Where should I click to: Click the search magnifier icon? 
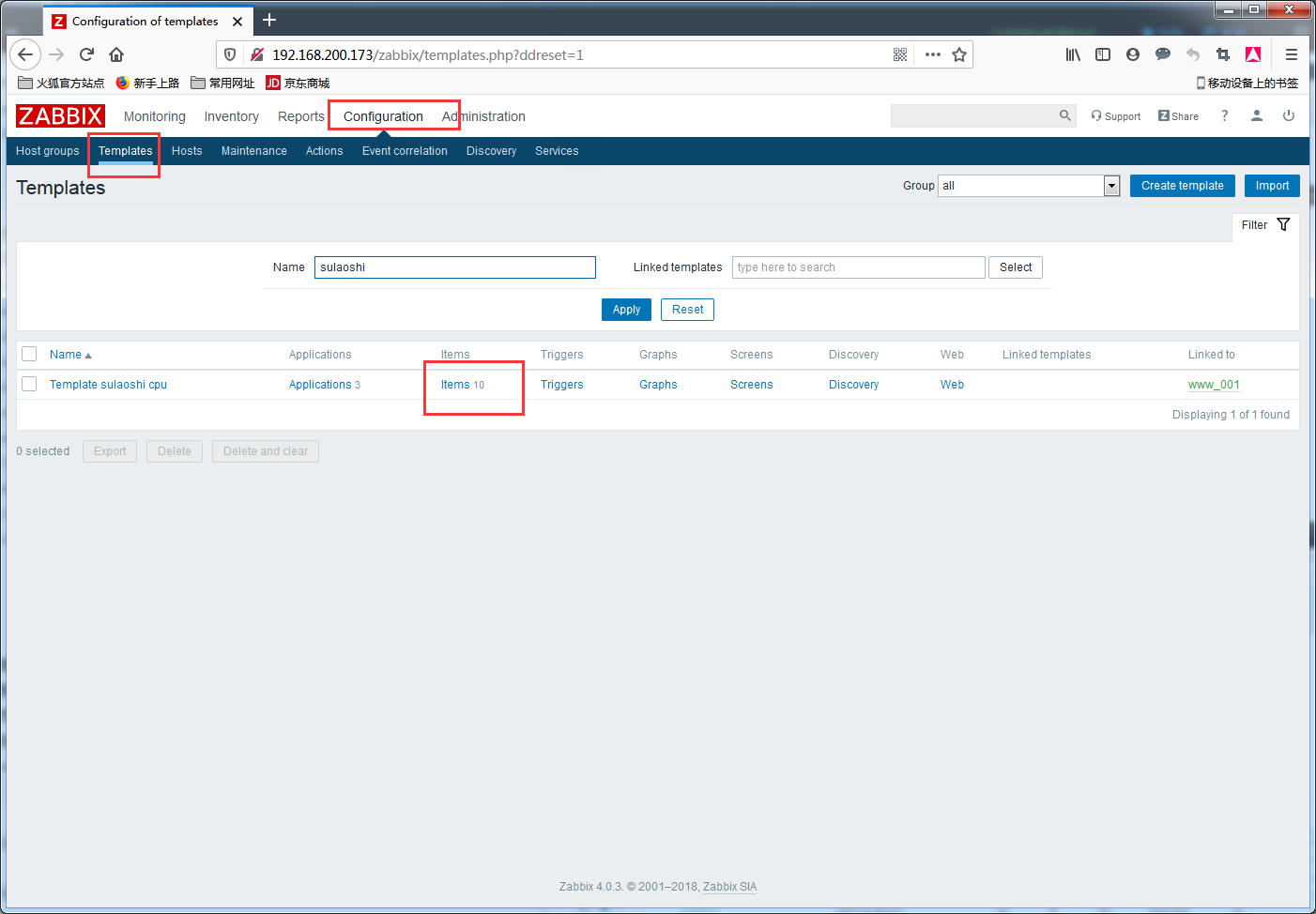(x=1064, y=115)
